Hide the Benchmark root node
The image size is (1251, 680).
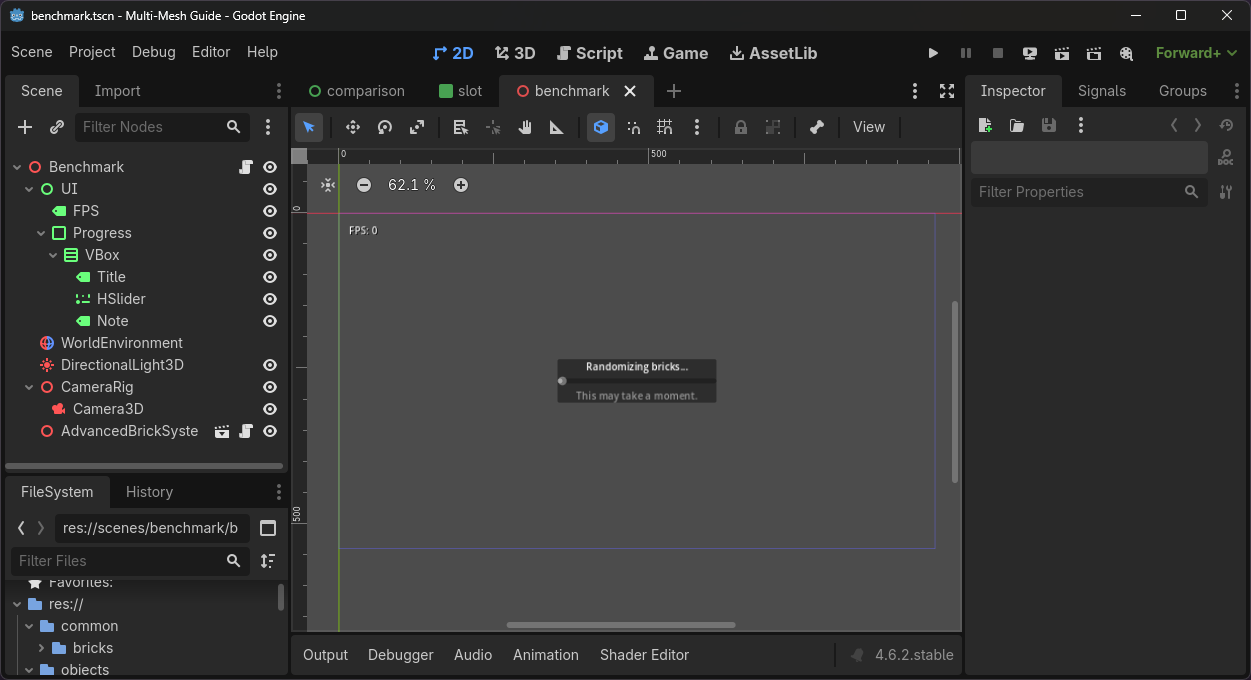270,167
